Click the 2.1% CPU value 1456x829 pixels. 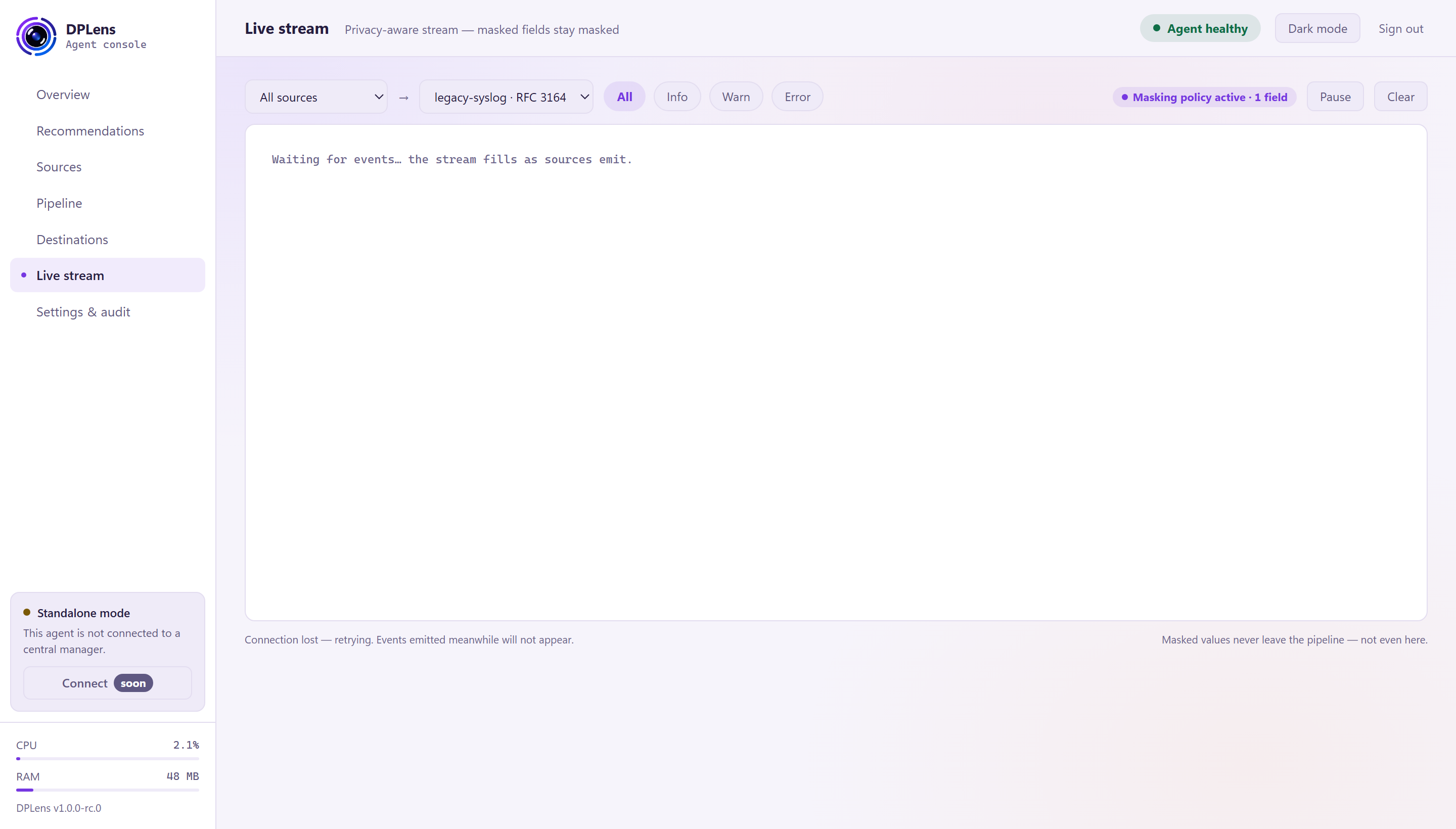186,745
